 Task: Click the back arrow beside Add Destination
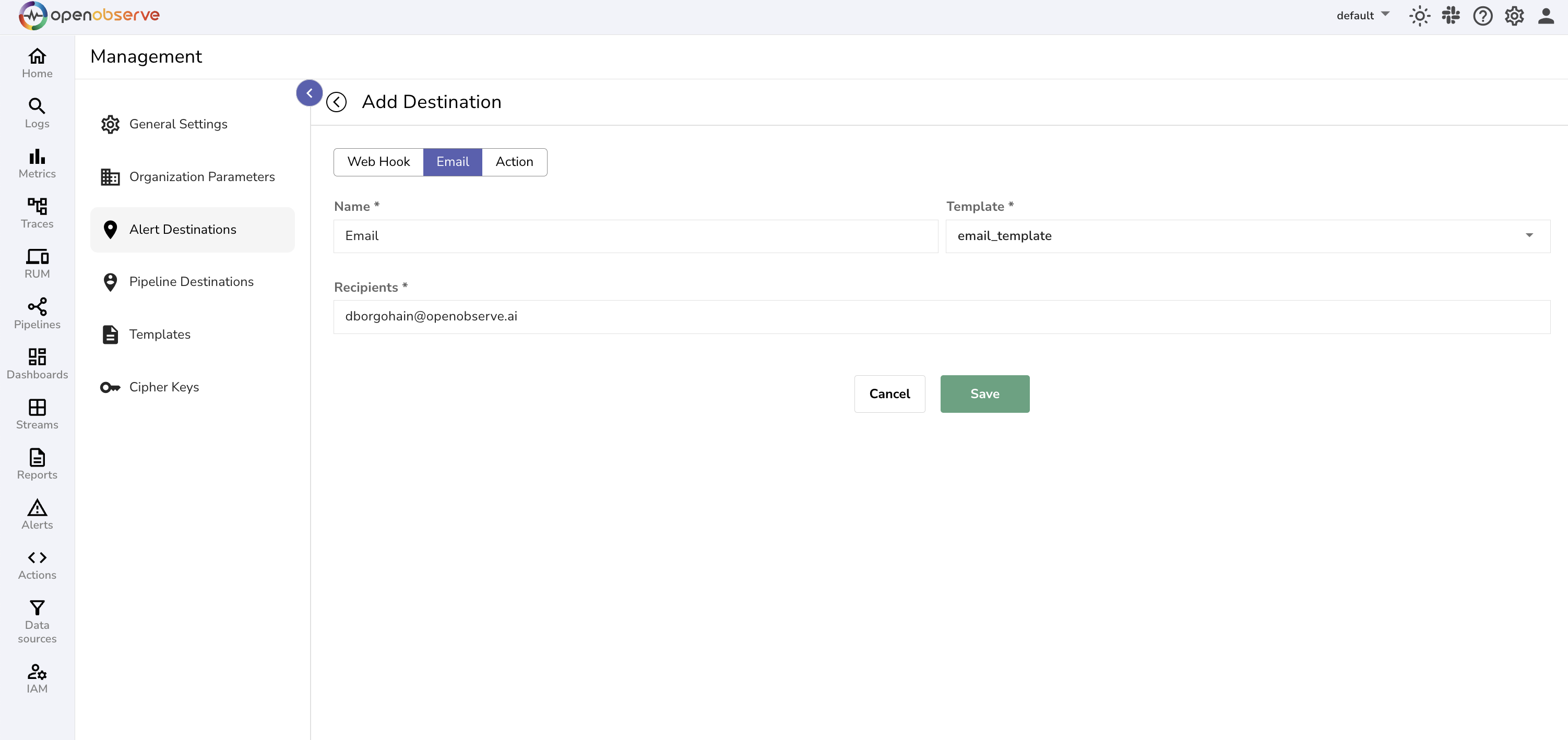click(x=337, y=102)
